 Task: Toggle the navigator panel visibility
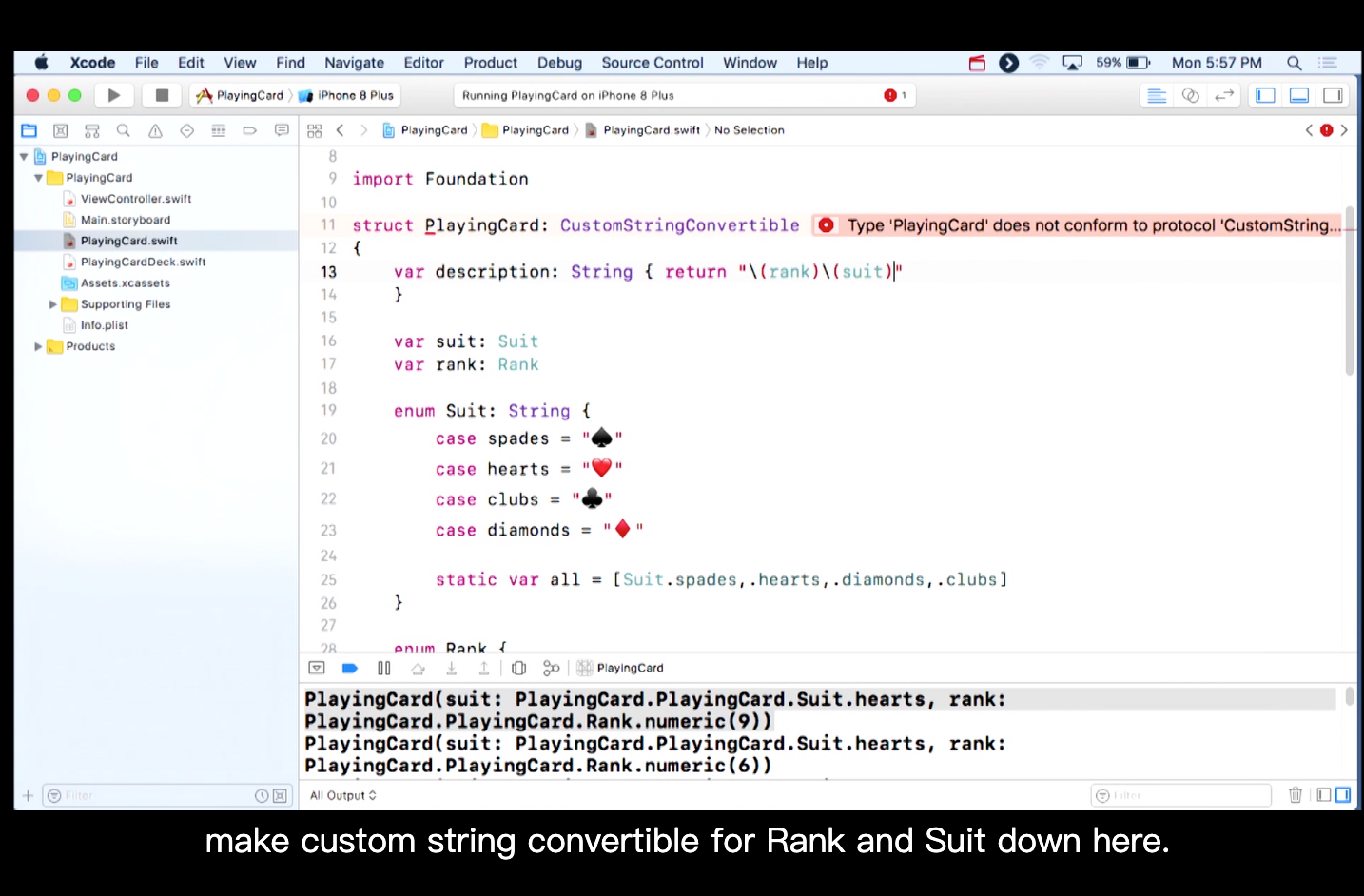click(x=1265, y=95)
